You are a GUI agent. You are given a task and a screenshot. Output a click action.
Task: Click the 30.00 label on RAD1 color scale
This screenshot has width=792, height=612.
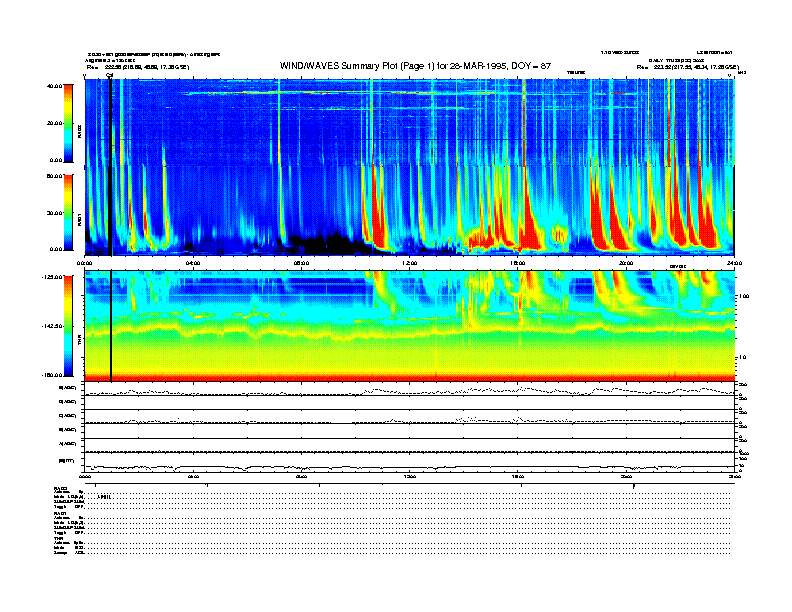tap(55, 213)
